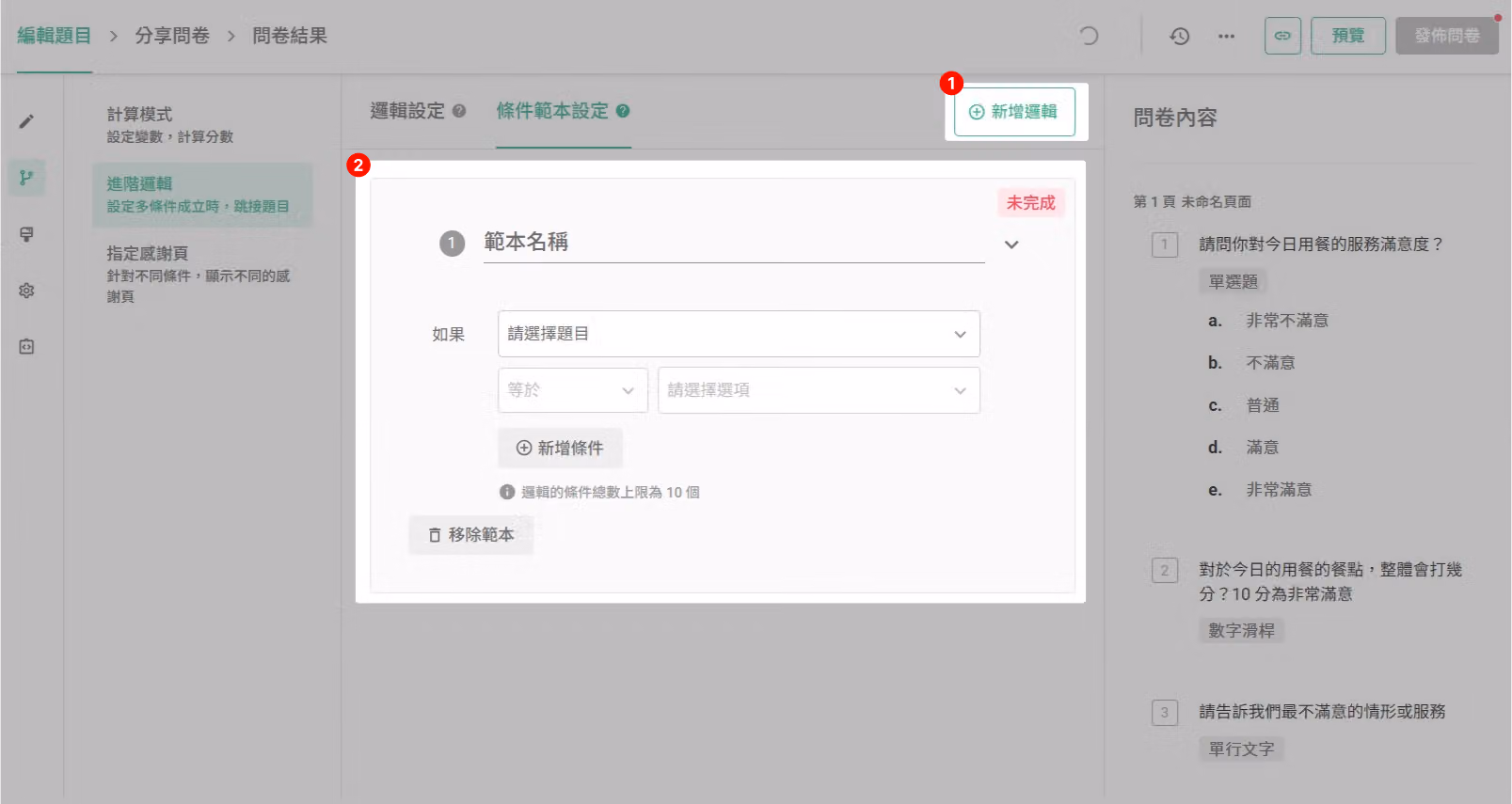Click option e. 非常滿意
The image size is (1512, 804).
click(1260, 490)
